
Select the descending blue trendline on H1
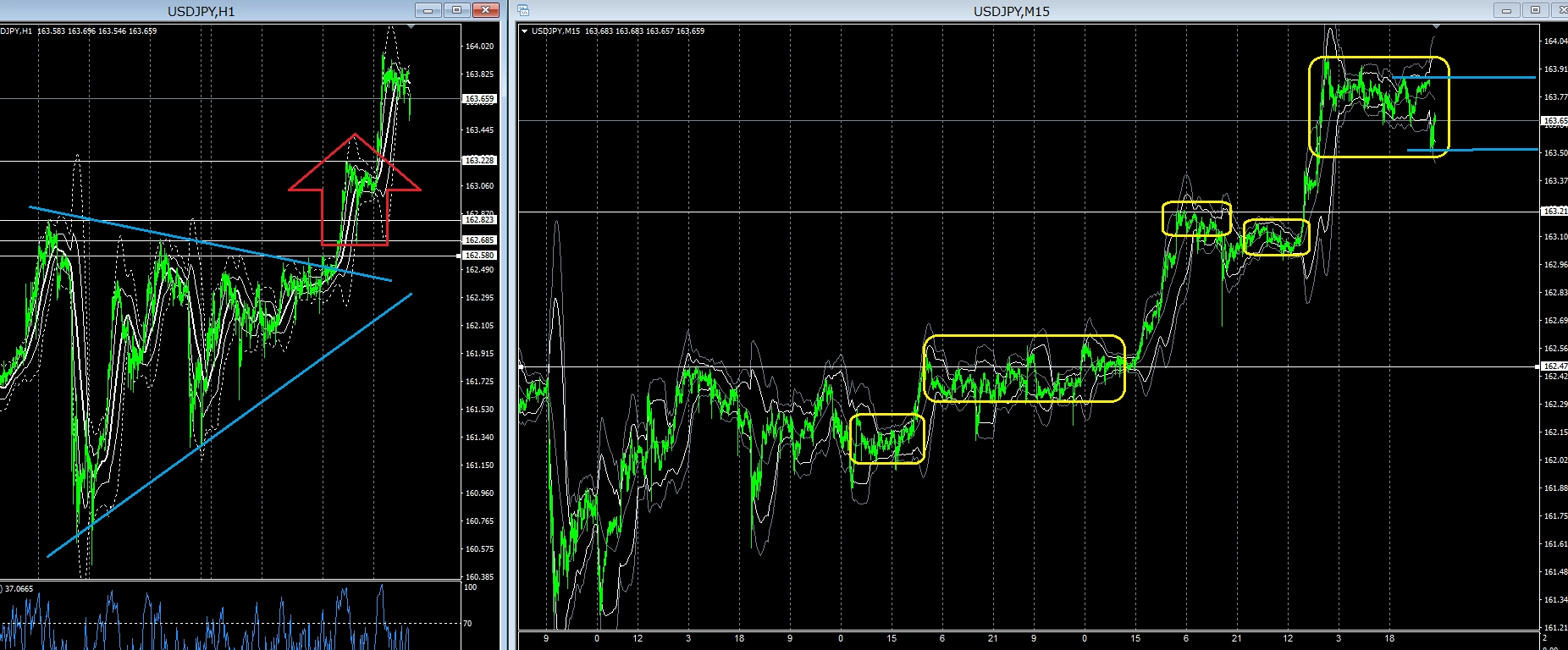click(x=211, y=244)
